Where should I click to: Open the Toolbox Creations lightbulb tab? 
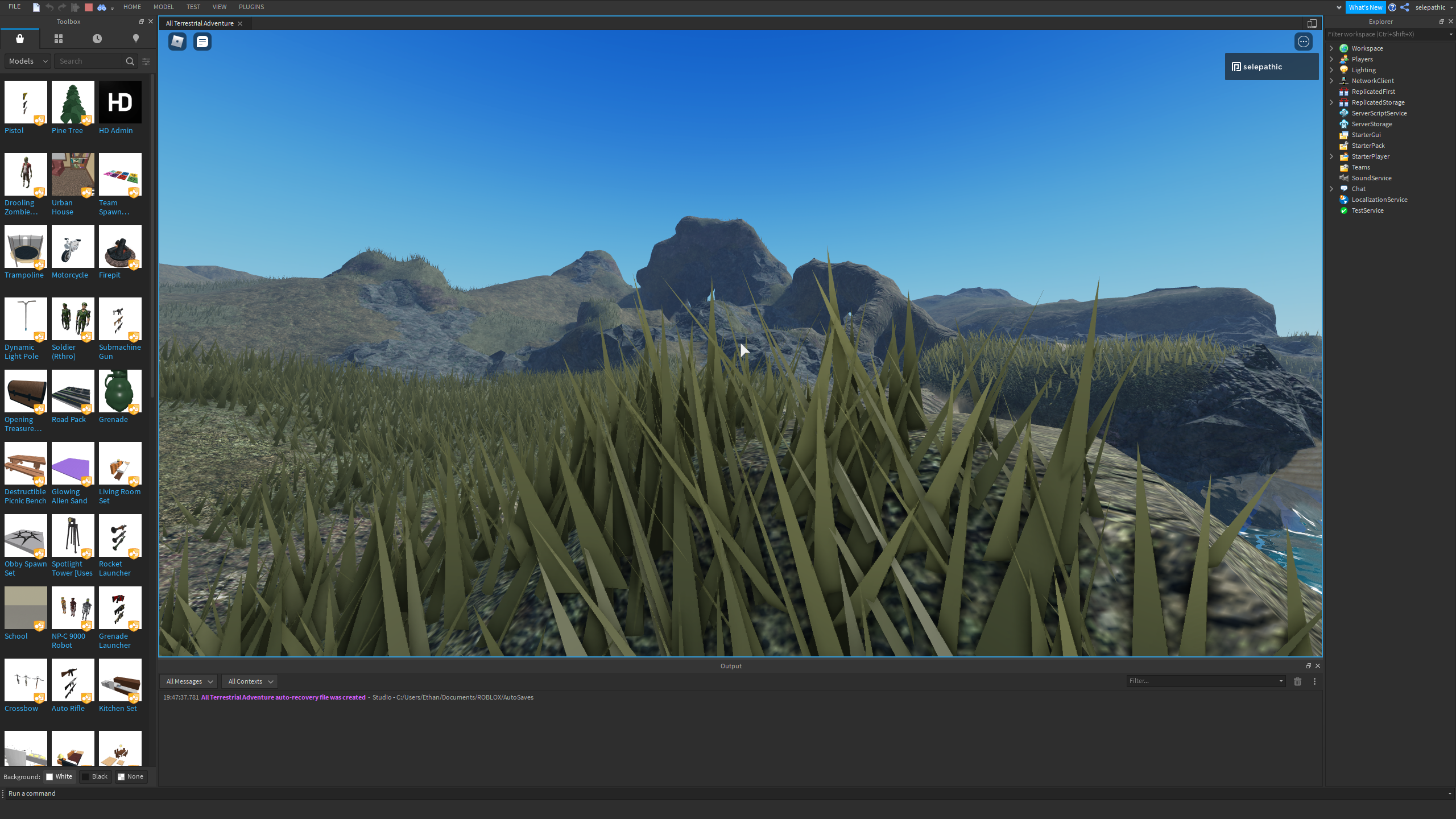pyautogui.click(x=135, y=39)
